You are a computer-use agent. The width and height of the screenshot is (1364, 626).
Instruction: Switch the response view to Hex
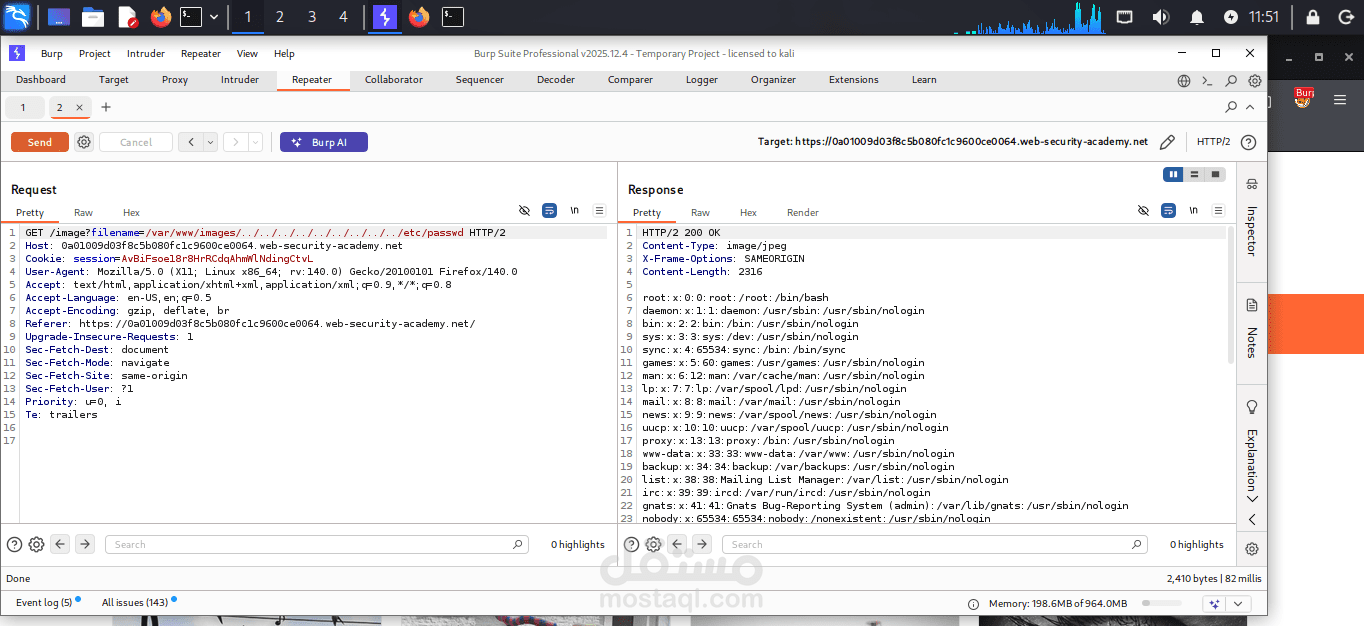point(748,213)
